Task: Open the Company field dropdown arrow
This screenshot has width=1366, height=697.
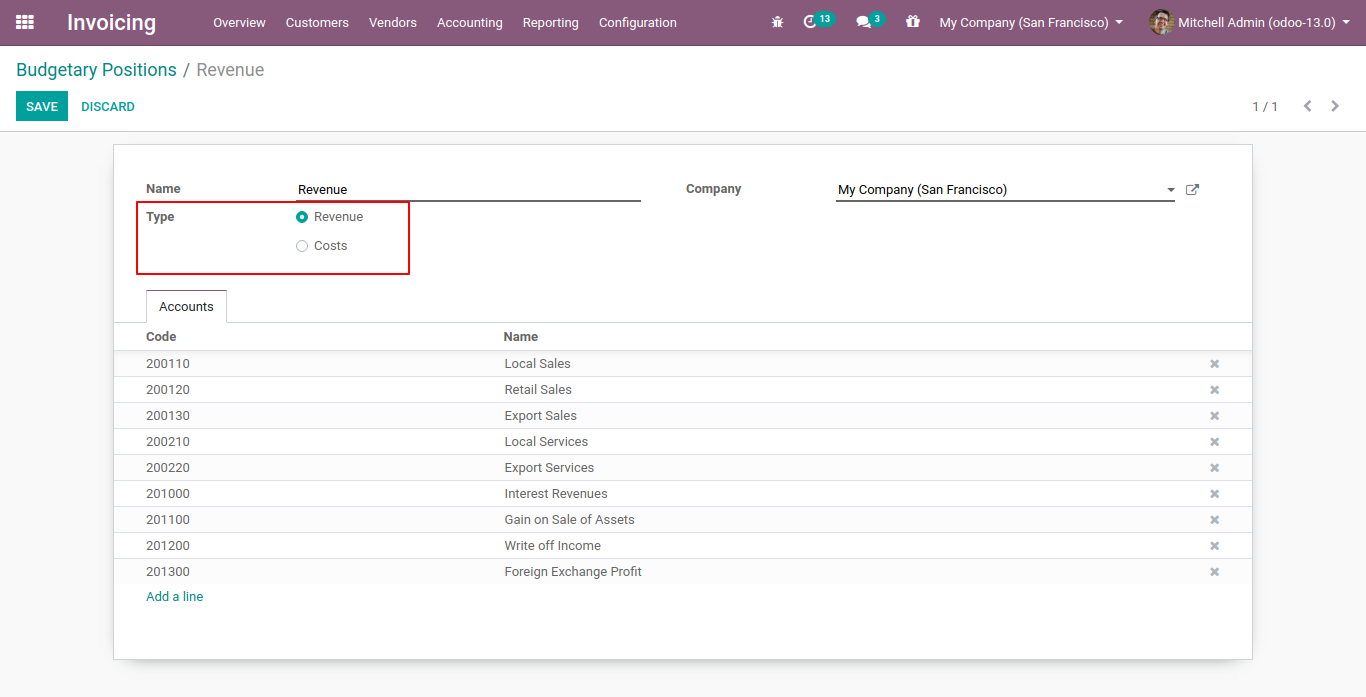Action: pyautogui.click(x=1169, y=189)
